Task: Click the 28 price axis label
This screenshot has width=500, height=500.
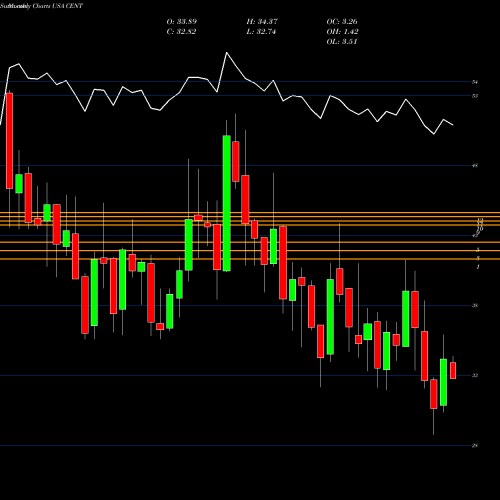Action: click(x=475, y=445)
